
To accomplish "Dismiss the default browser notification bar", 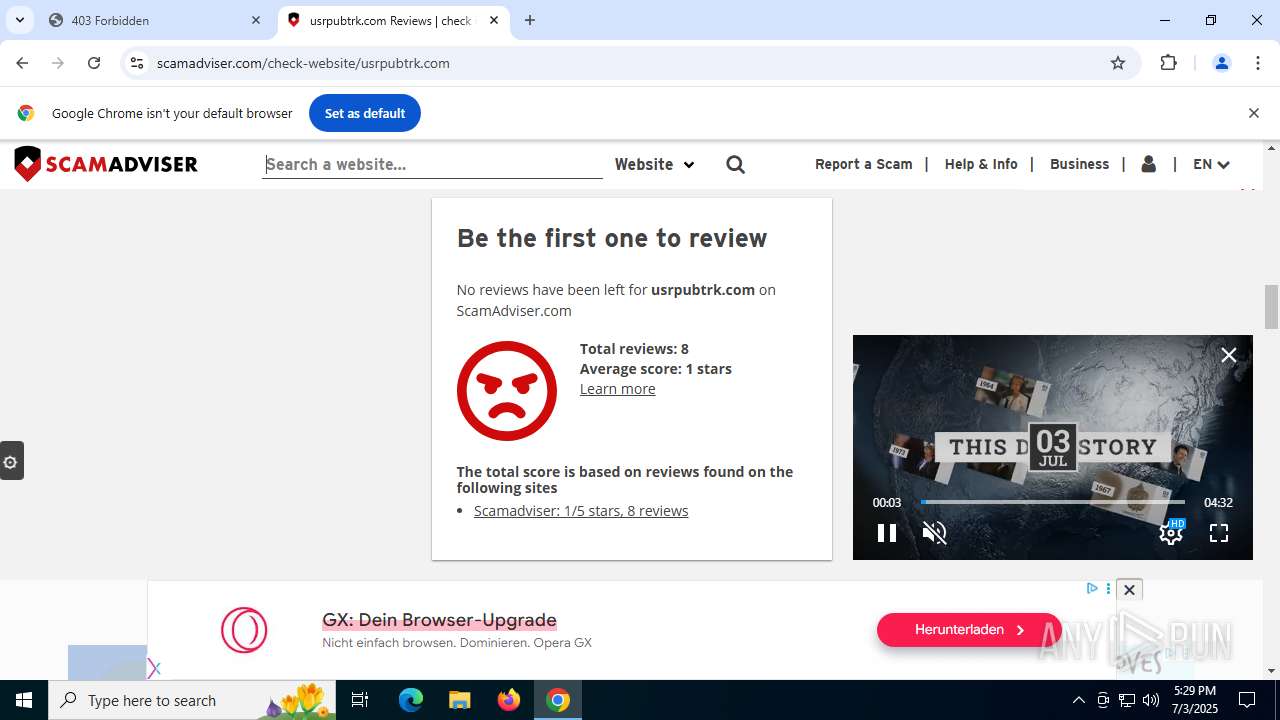I will [1253, 113].
